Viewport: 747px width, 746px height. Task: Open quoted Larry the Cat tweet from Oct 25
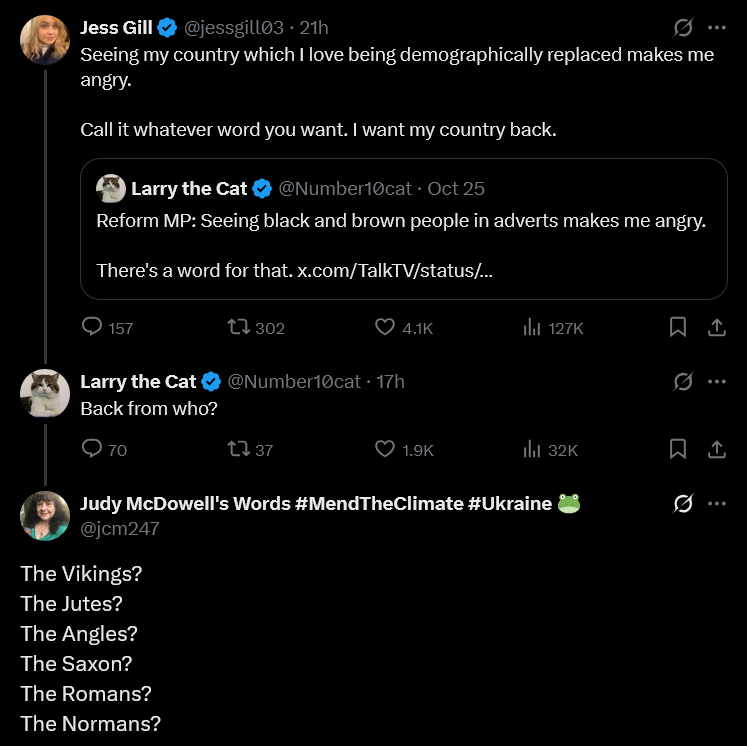click(x=404, y=229)
